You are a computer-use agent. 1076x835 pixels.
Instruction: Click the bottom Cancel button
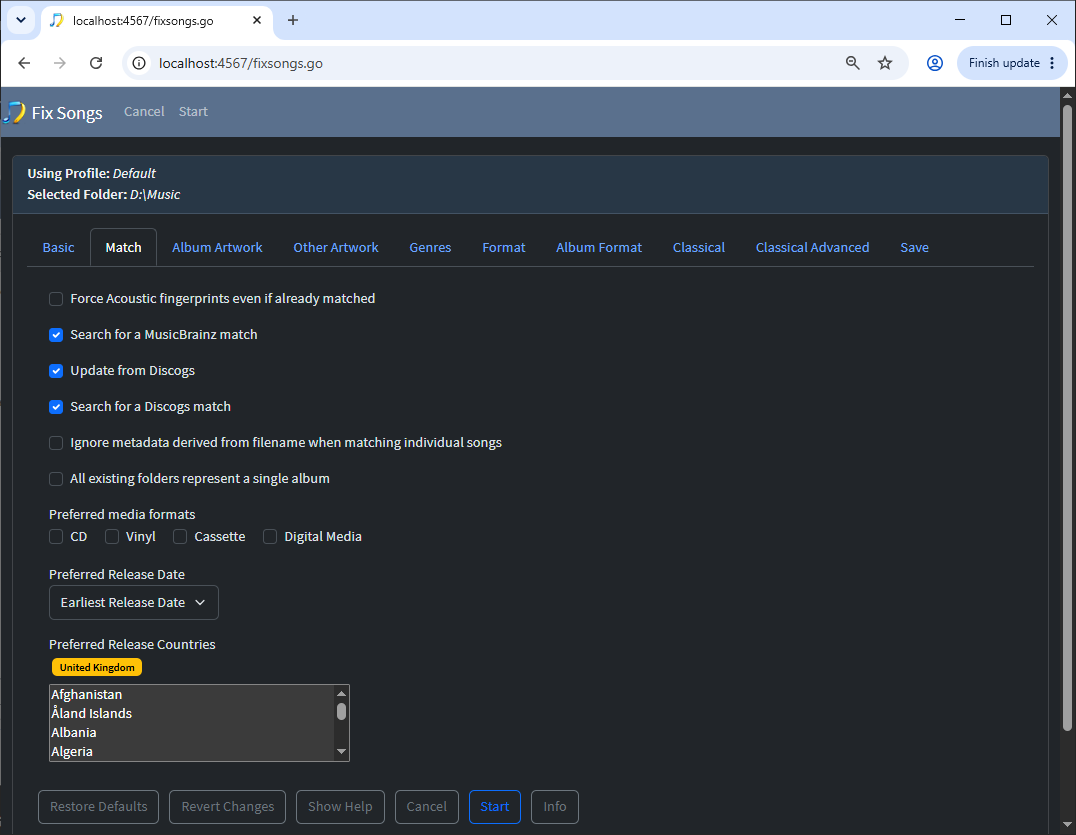pos(427,807)
